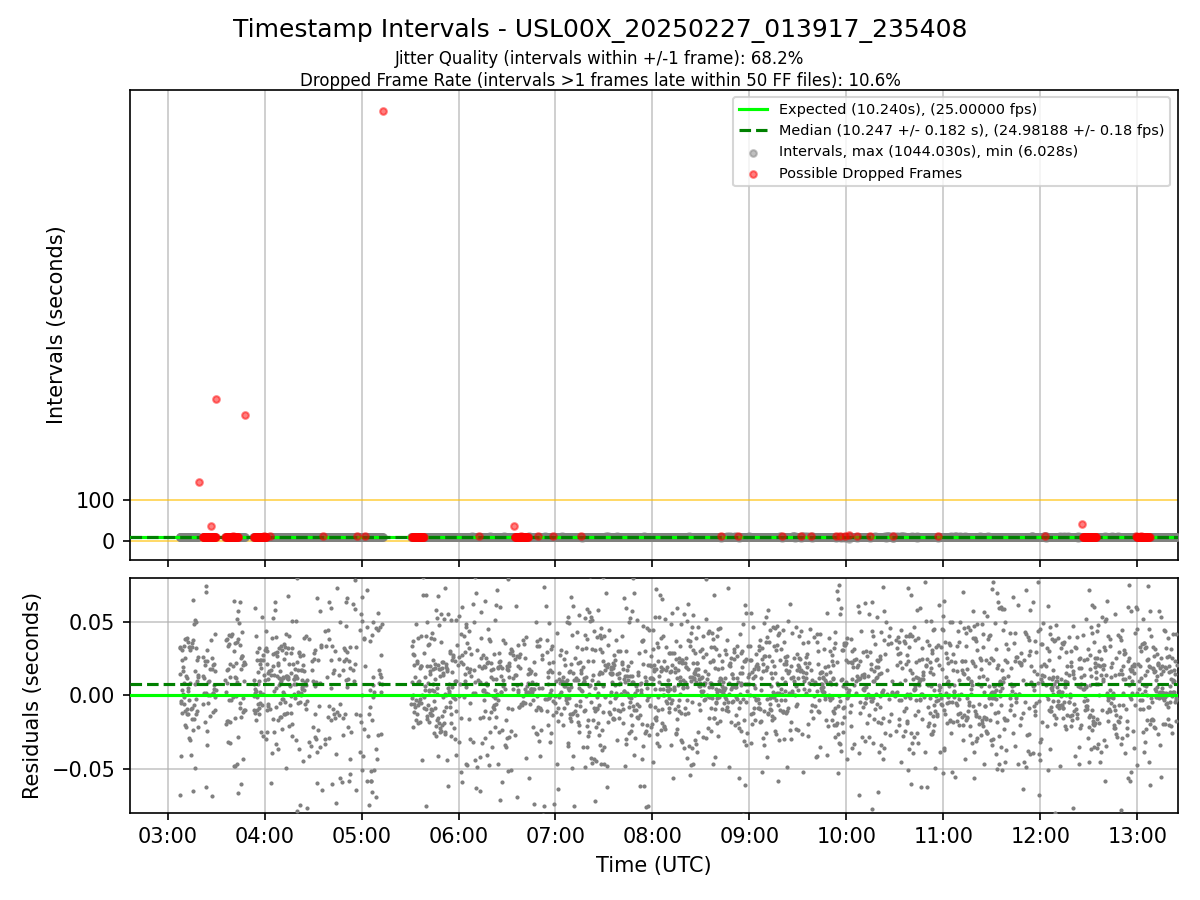Viewport: 1200px width, 900px height.
Task: Click the Time (UTC) axis label
Action: click(654, 865)
